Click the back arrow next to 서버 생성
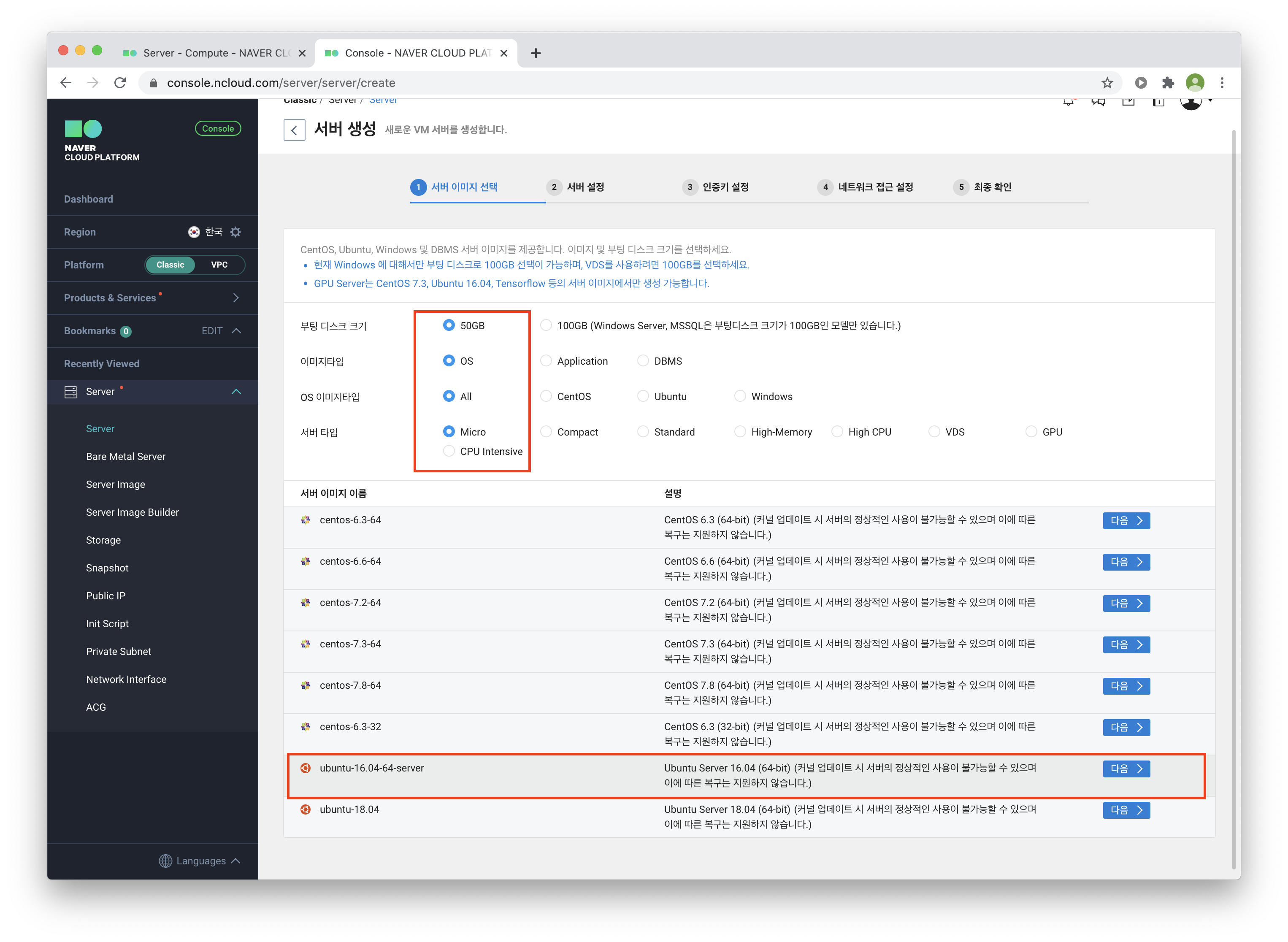 click(x=294, y=130)
